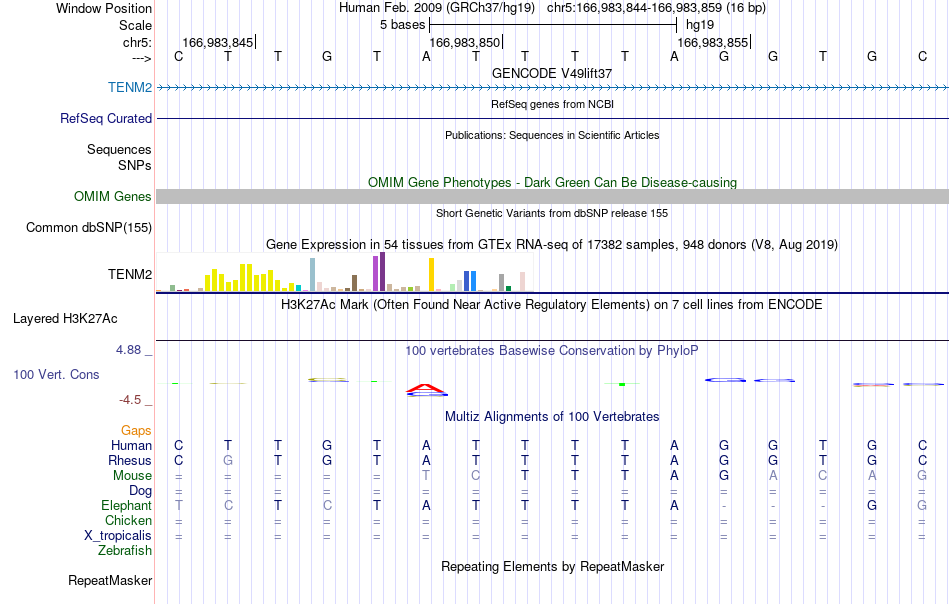Screen dimensions: 950x604
Task: Click the TENM2 GENCODE track label
Action: pos(130,87)
